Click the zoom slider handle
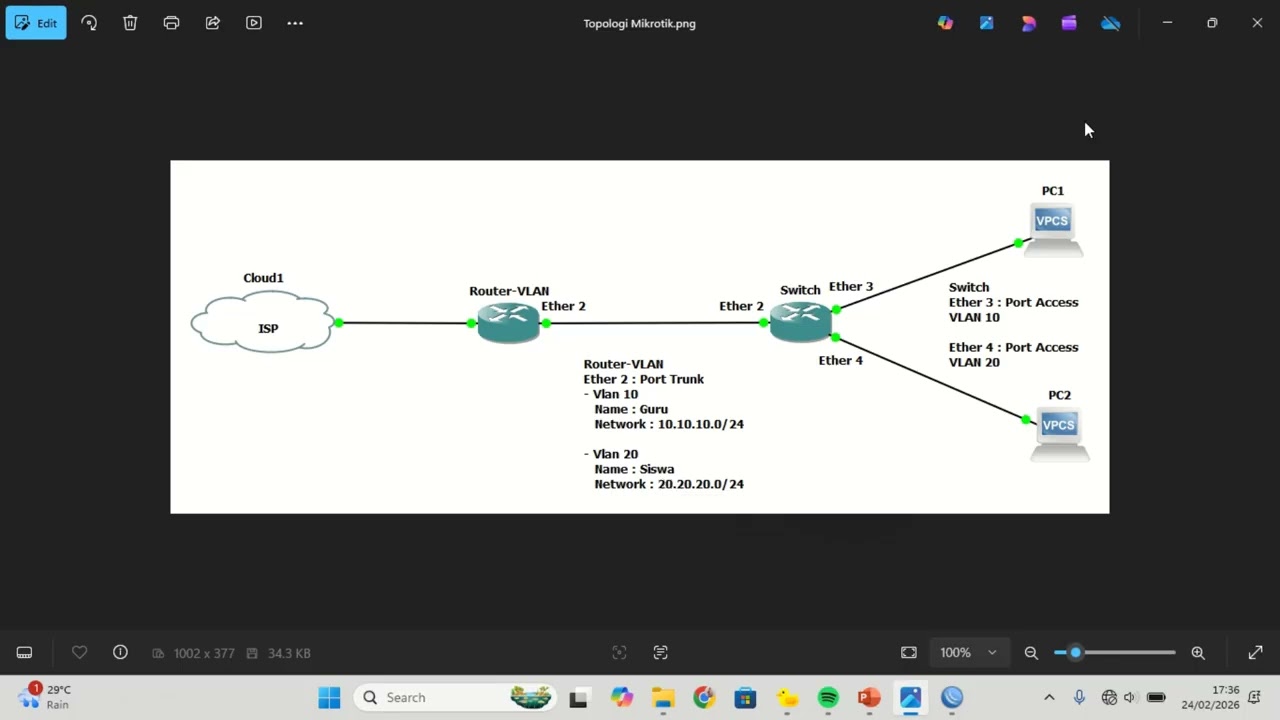1280x720 pixels. (1075, 653)
